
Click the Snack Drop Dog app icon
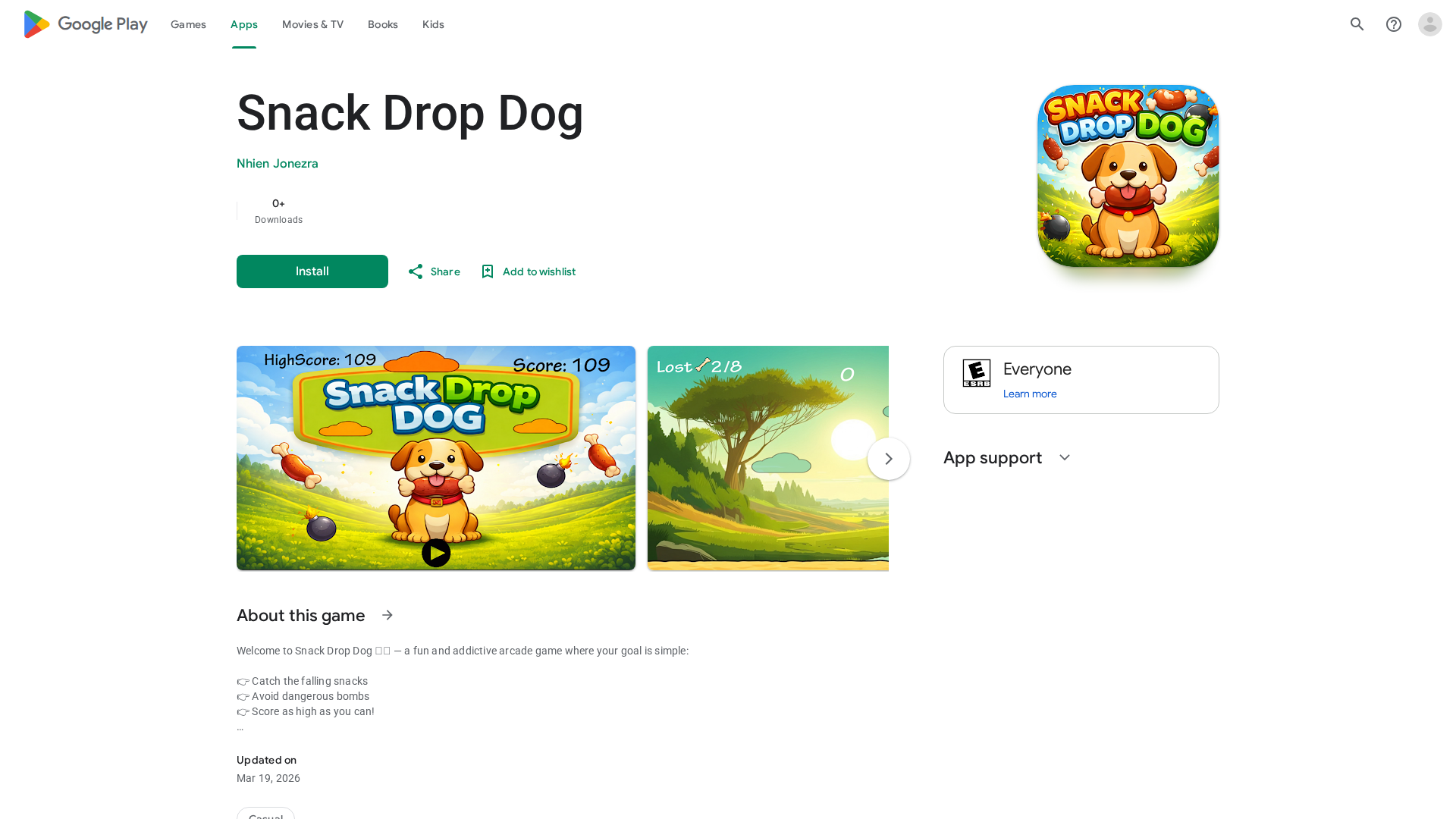pyautogui.click(x=1128, y=176)
